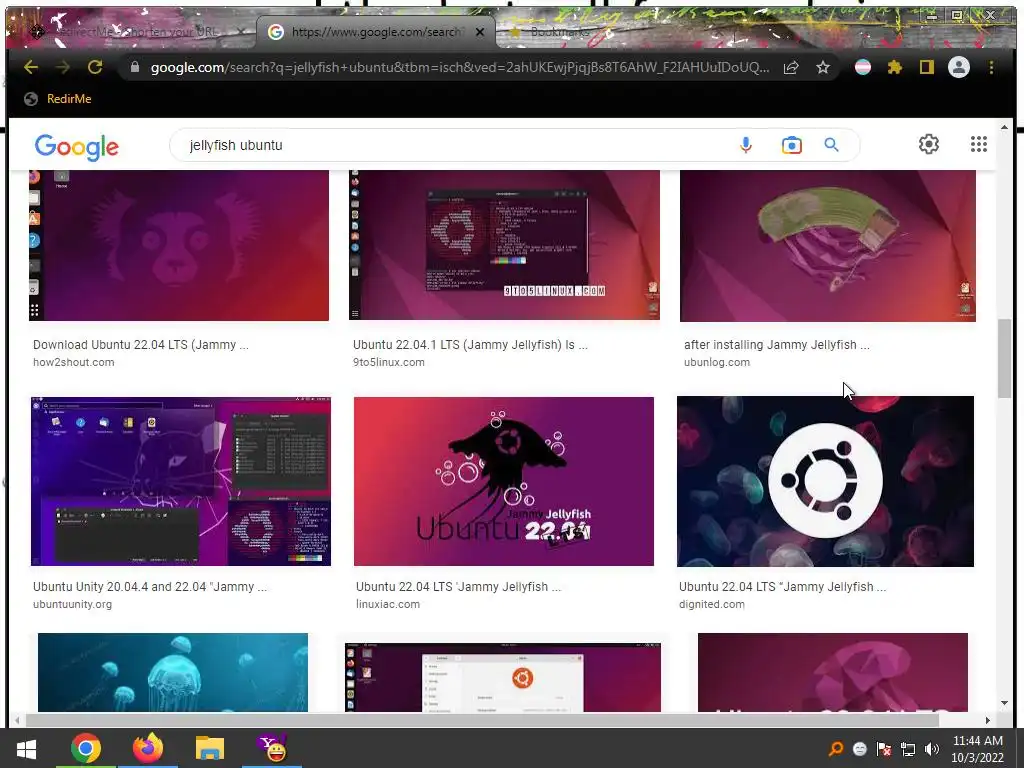
Task: Click the dignited.com source text
Action: pyautogui.click(x=712, y=604)
